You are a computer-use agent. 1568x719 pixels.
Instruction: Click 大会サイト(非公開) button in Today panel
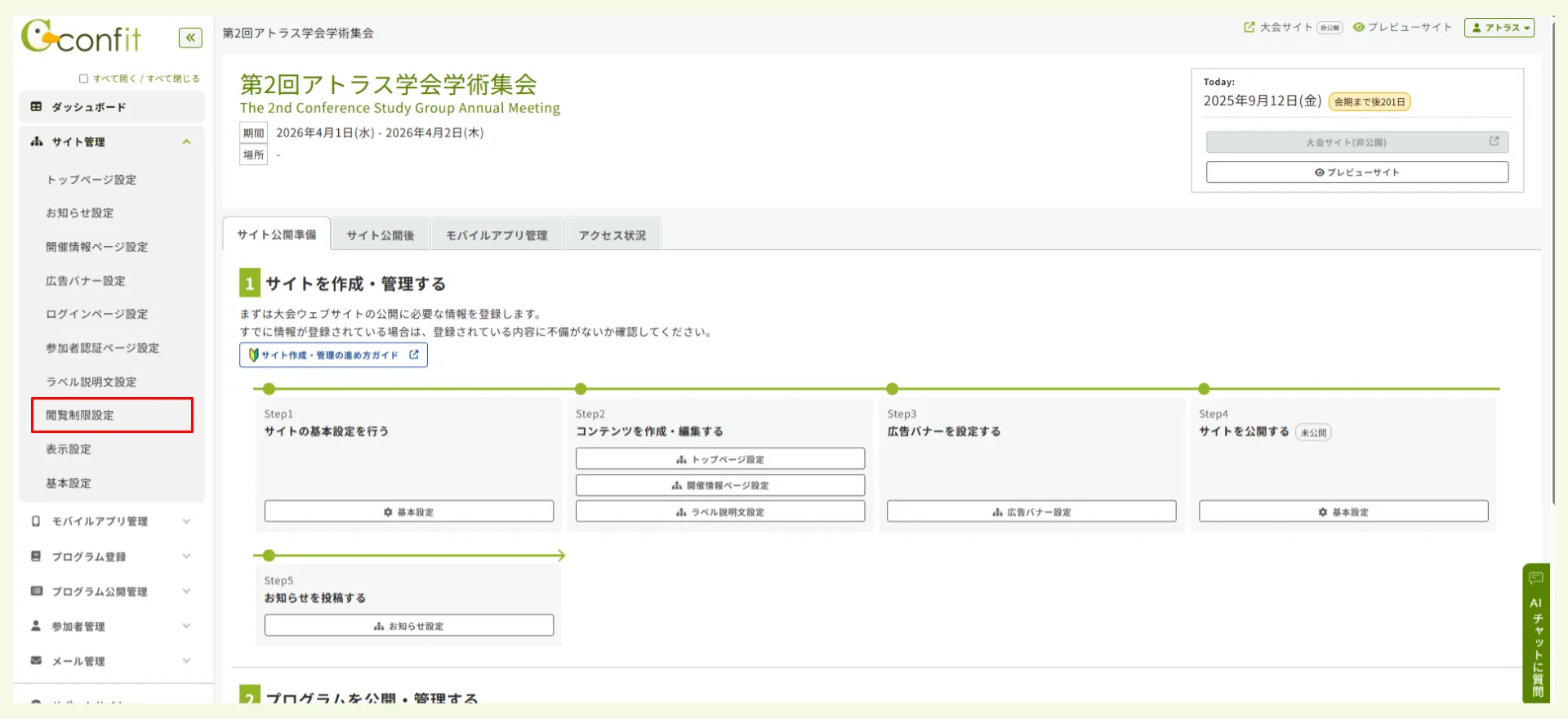(1357, 142)
